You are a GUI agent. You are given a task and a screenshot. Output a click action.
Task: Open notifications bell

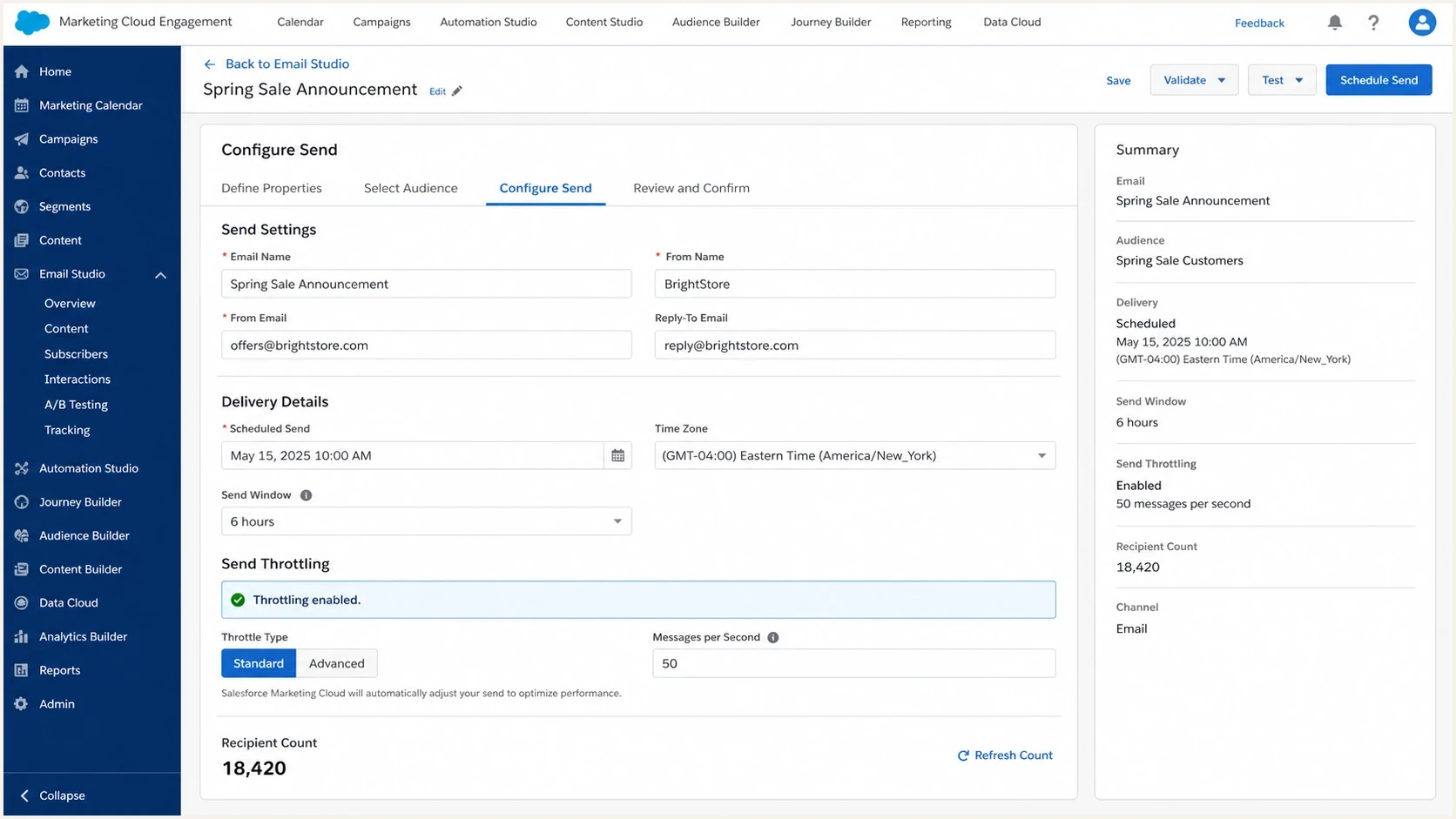pos(1334,23)
